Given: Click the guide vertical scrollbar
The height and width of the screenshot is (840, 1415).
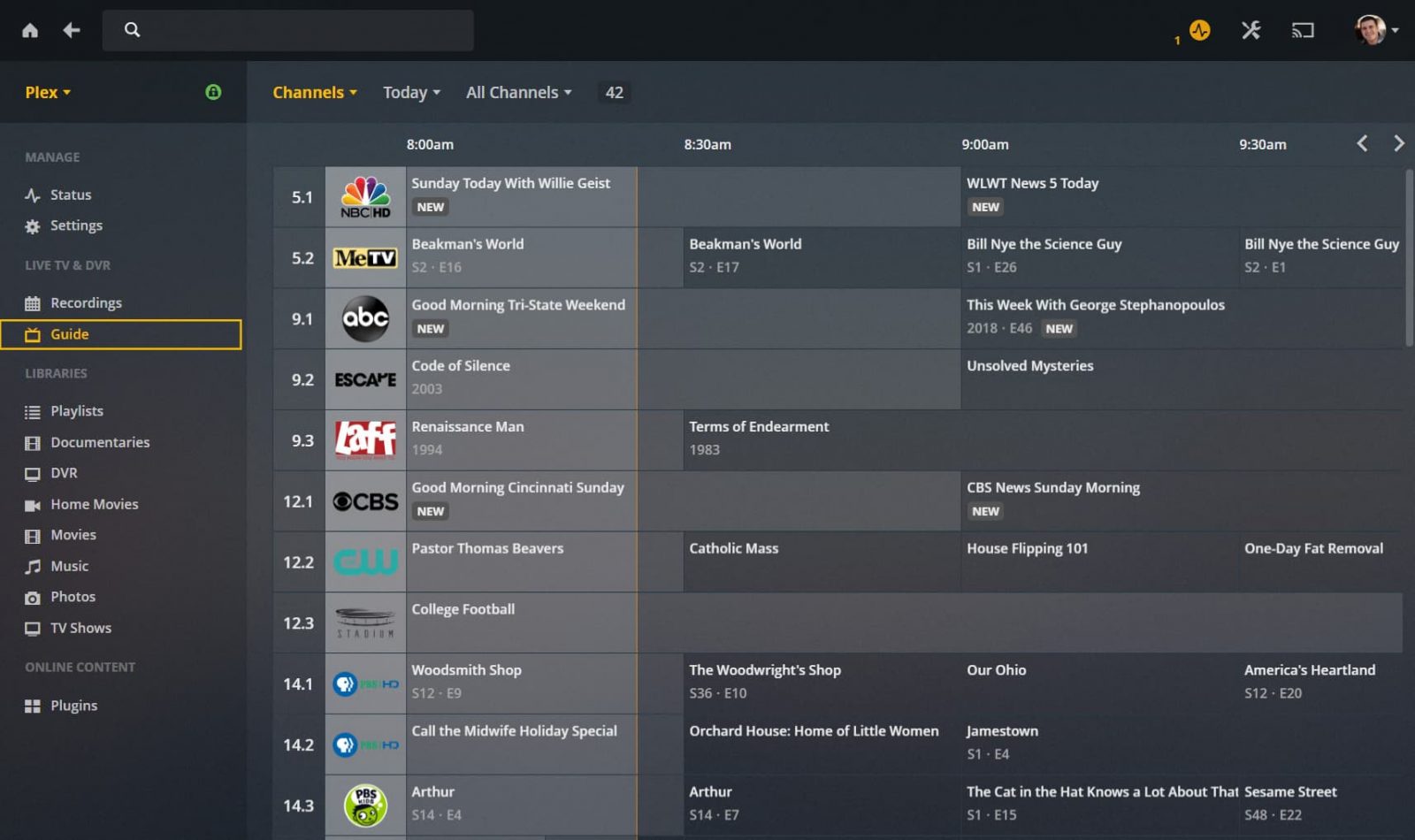Looking at the screenshot, I should 1409,258.
